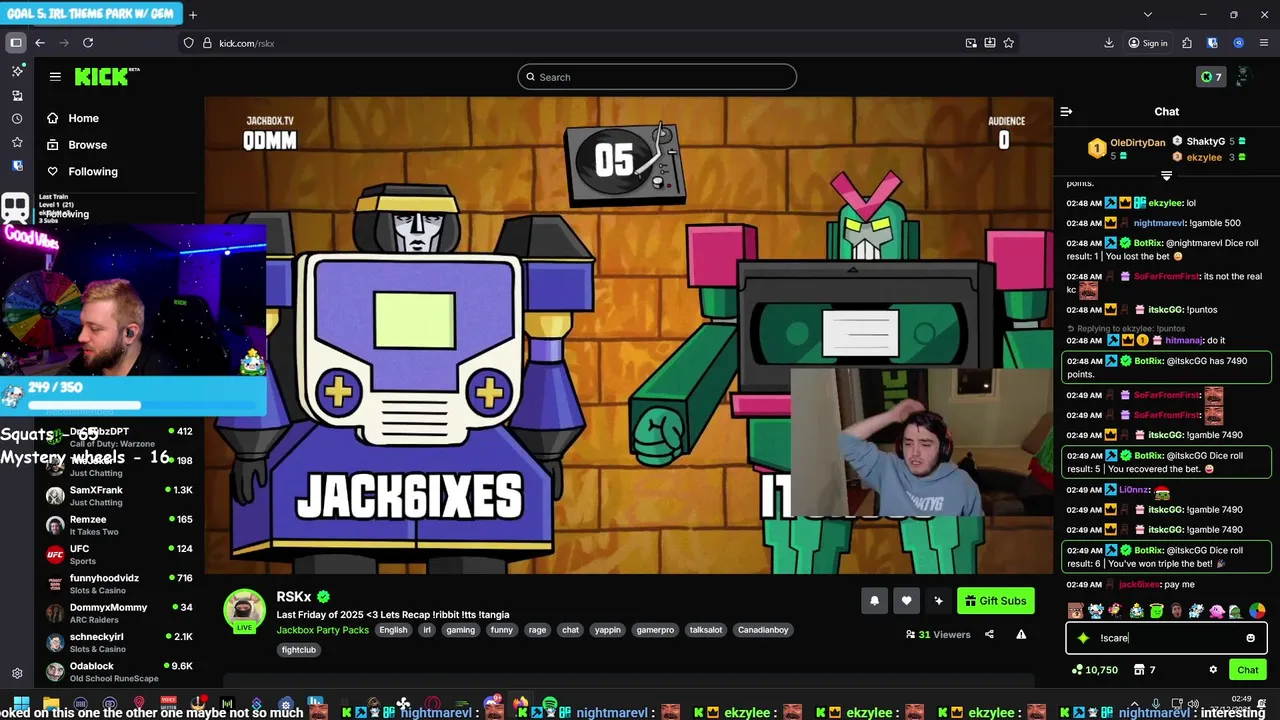Image resolution: width=1280 pixels, height=720 pixels.
Task: Open the browser sidebar history clock icon
Action: [17, 119]
